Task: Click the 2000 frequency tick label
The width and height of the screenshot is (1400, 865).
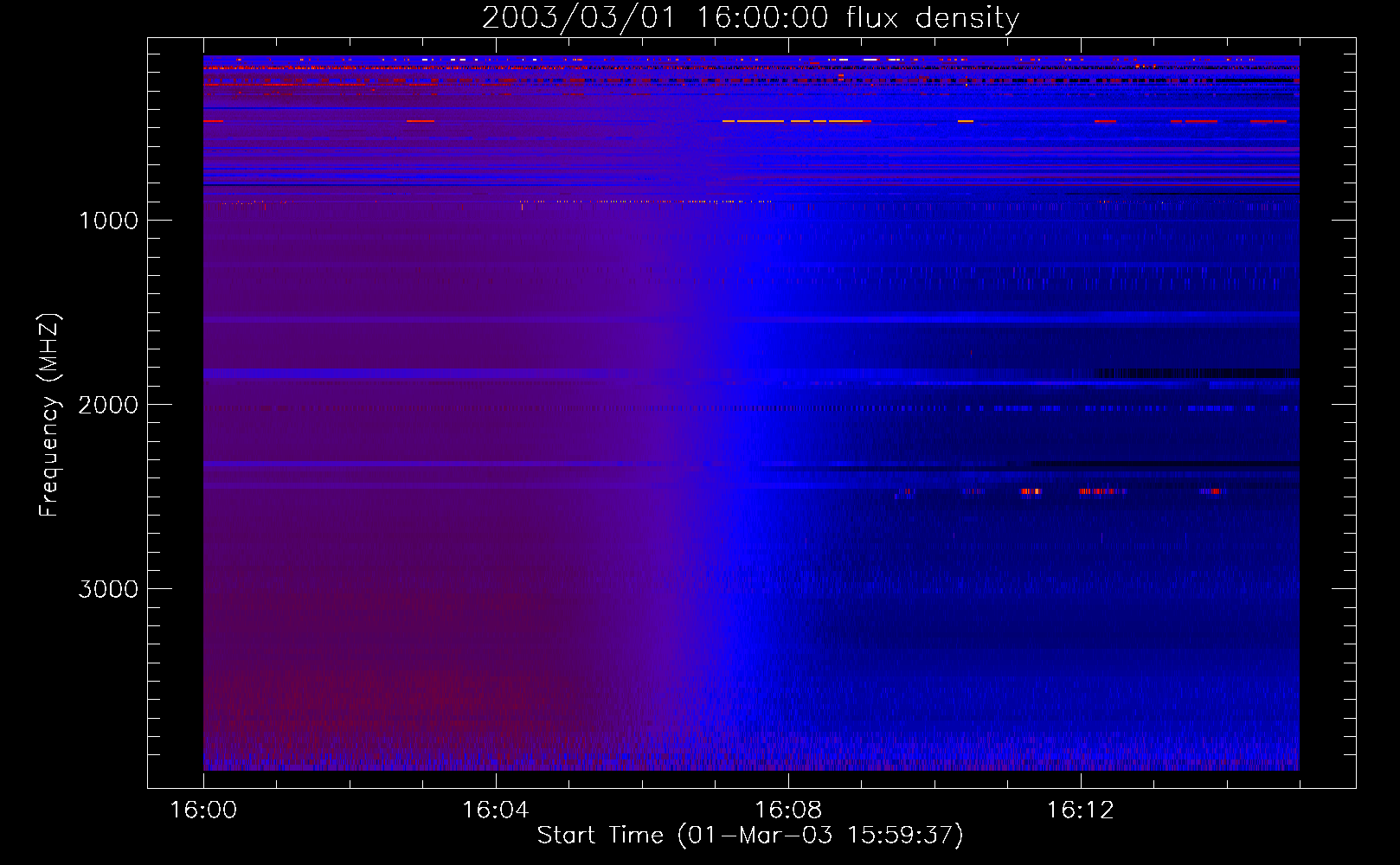Action: point(108,405)
